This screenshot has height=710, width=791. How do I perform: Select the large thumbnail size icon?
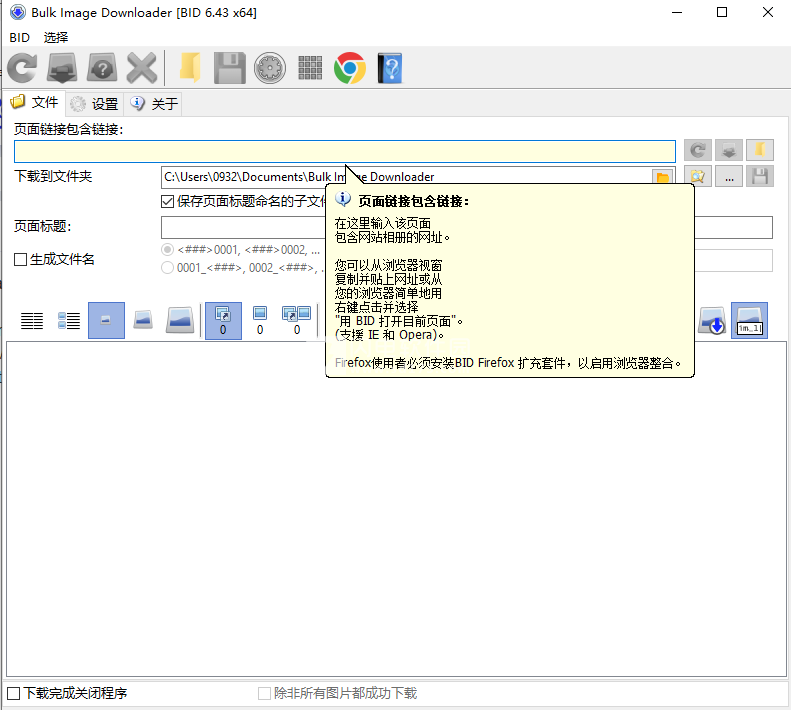tap(180, 320)
